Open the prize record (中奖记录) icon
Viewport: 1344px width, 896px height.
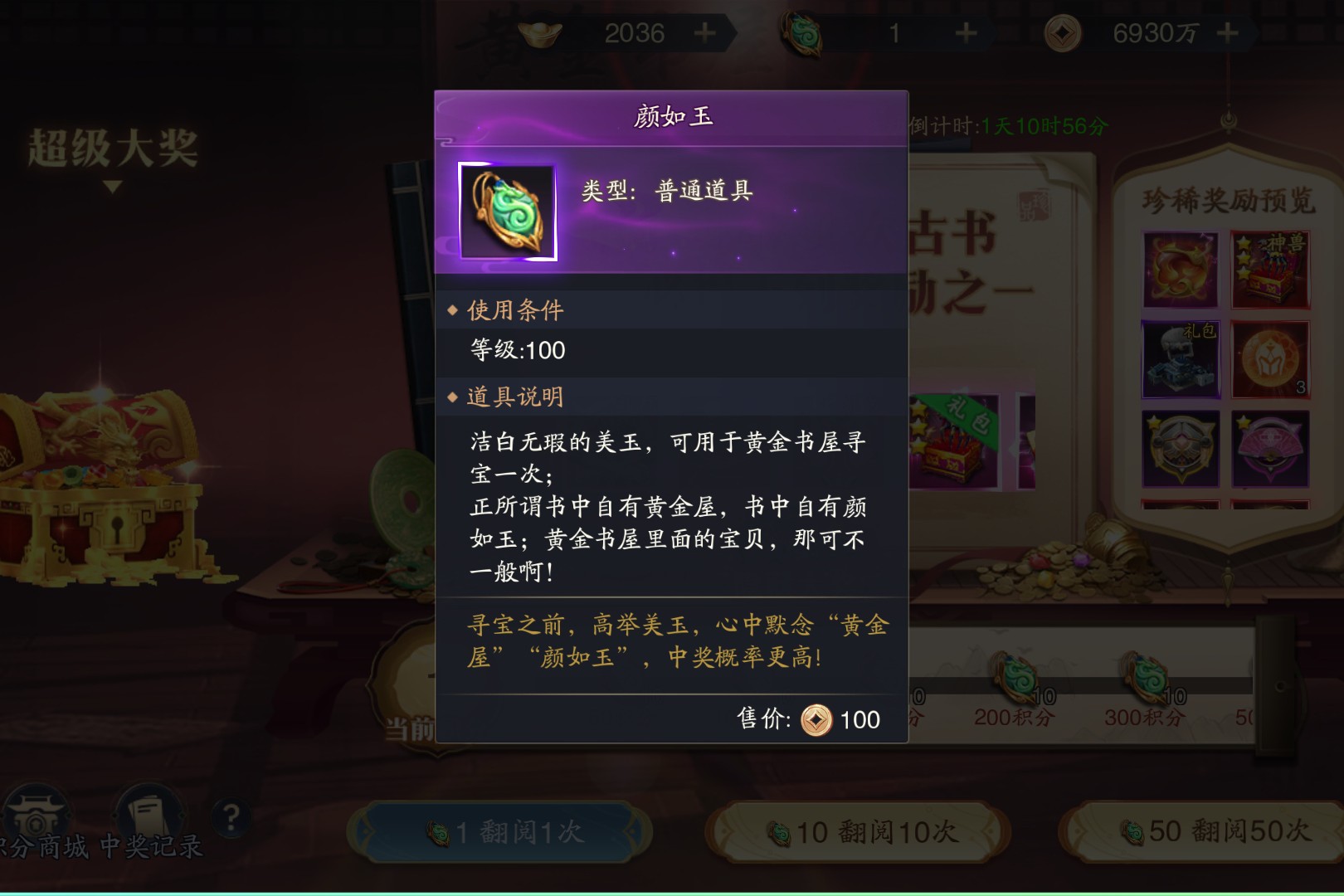click(151, 821)
